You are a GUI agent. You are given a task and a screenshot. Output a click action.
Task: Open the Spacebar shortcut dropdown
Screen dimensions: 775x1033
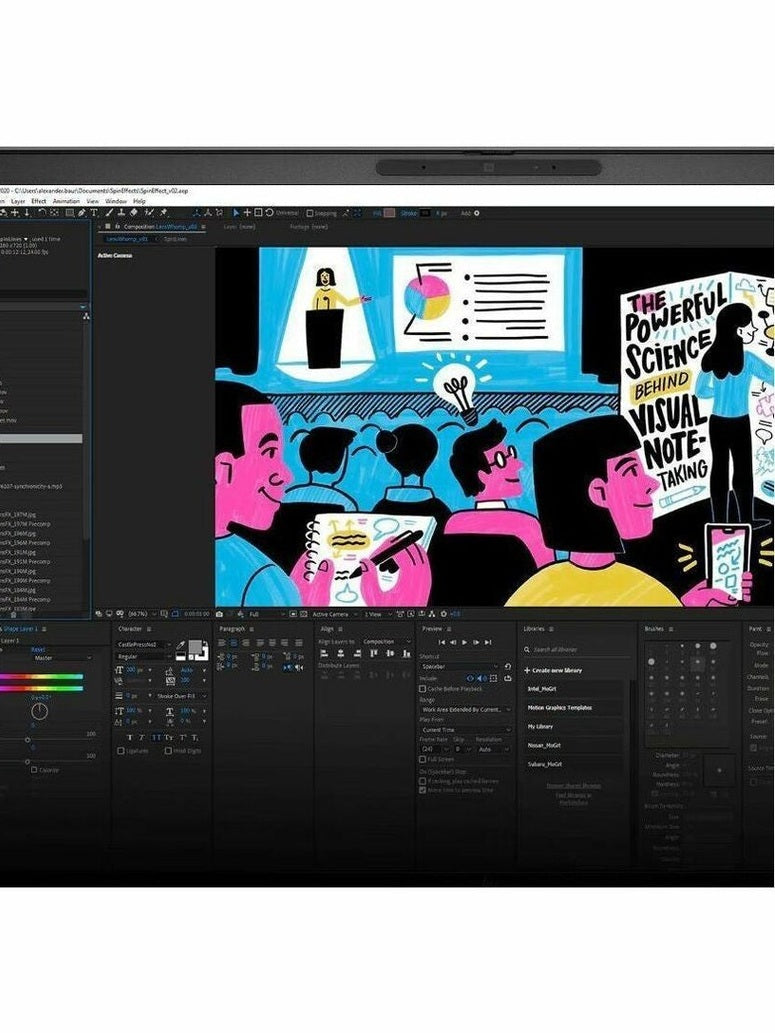tap(459, 666)
